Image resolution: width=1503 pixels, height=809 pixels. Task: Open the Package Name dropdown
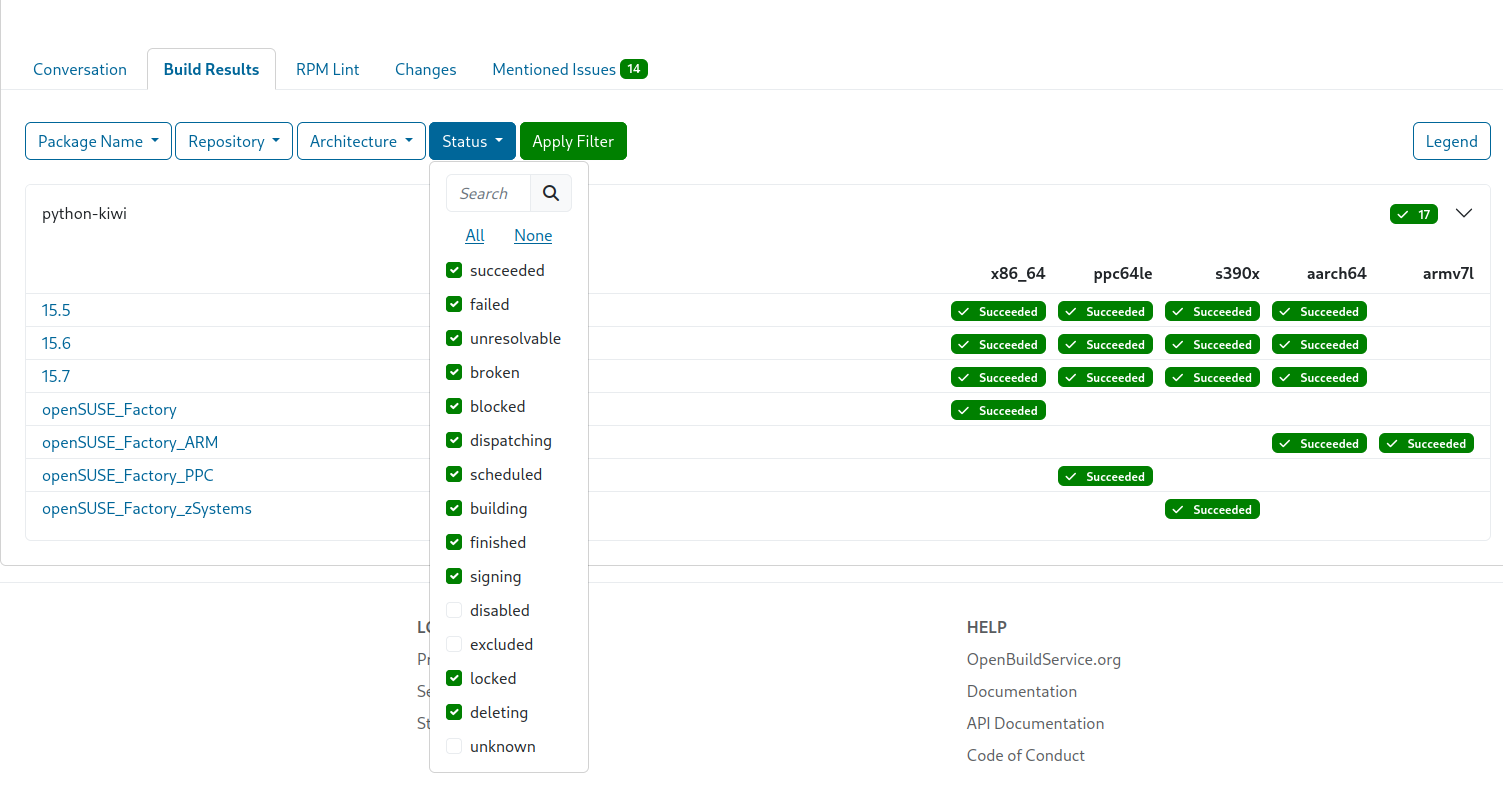pyautogui.click(x=98, y=141)
